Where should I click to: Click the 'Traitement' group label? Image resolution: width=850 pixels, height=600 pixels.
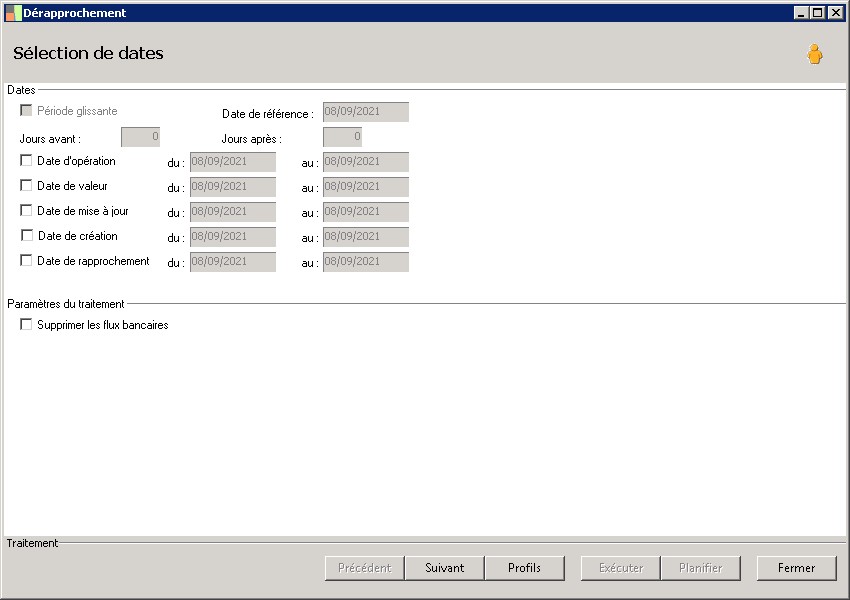click(32, 543)
